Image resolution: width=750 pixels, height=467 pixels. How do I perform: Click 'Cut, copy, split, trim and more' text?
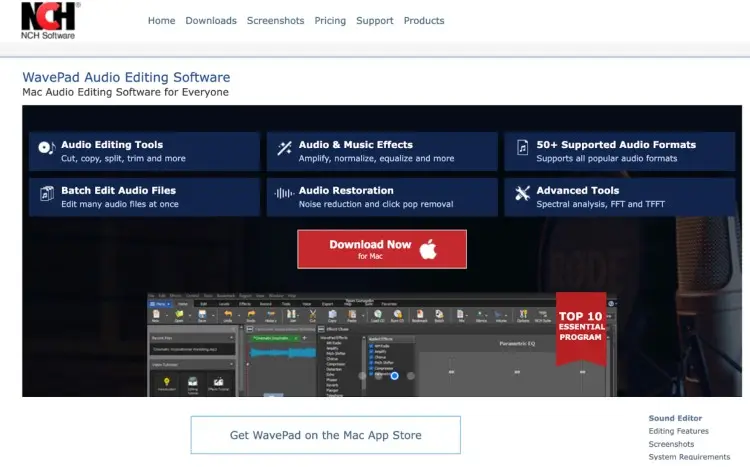(123, 158)
